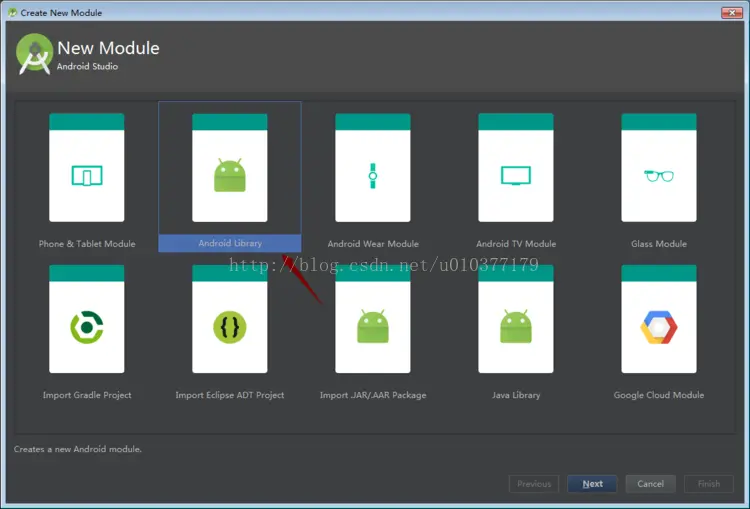Click the "Import Eclipse ADT Project" label
This screenshot has height=509, width=750.
pos(230,395)
